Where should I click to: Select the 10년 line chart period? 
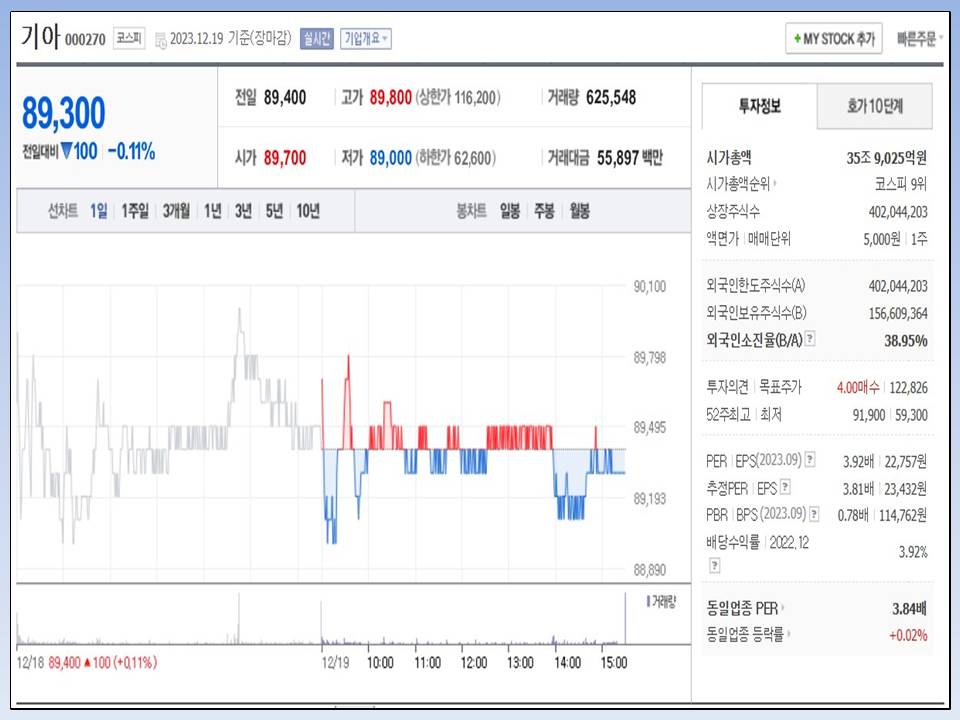308,211
